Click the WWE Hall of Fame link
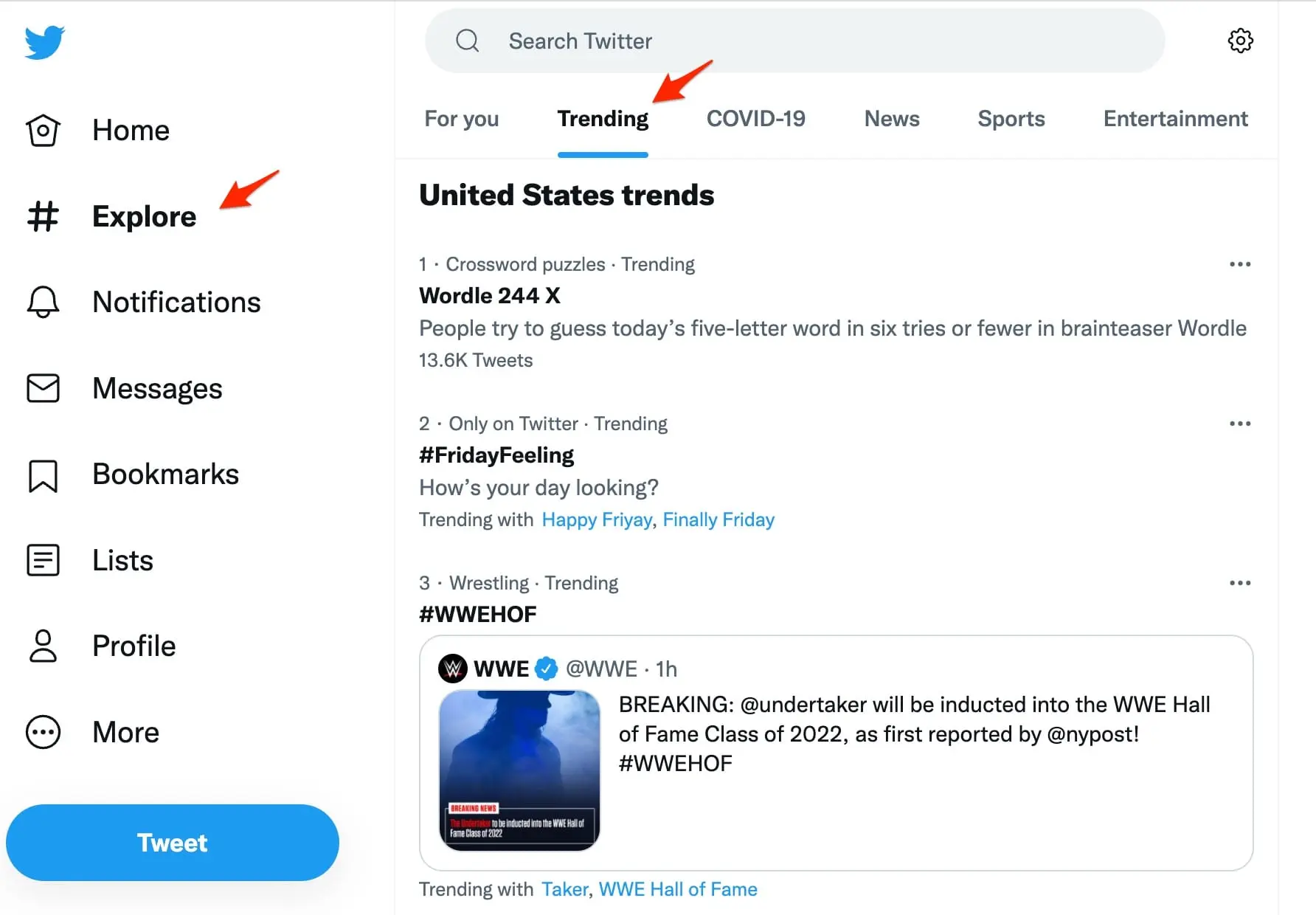Viewport: 1316px width, 915px height. (677, 889)
